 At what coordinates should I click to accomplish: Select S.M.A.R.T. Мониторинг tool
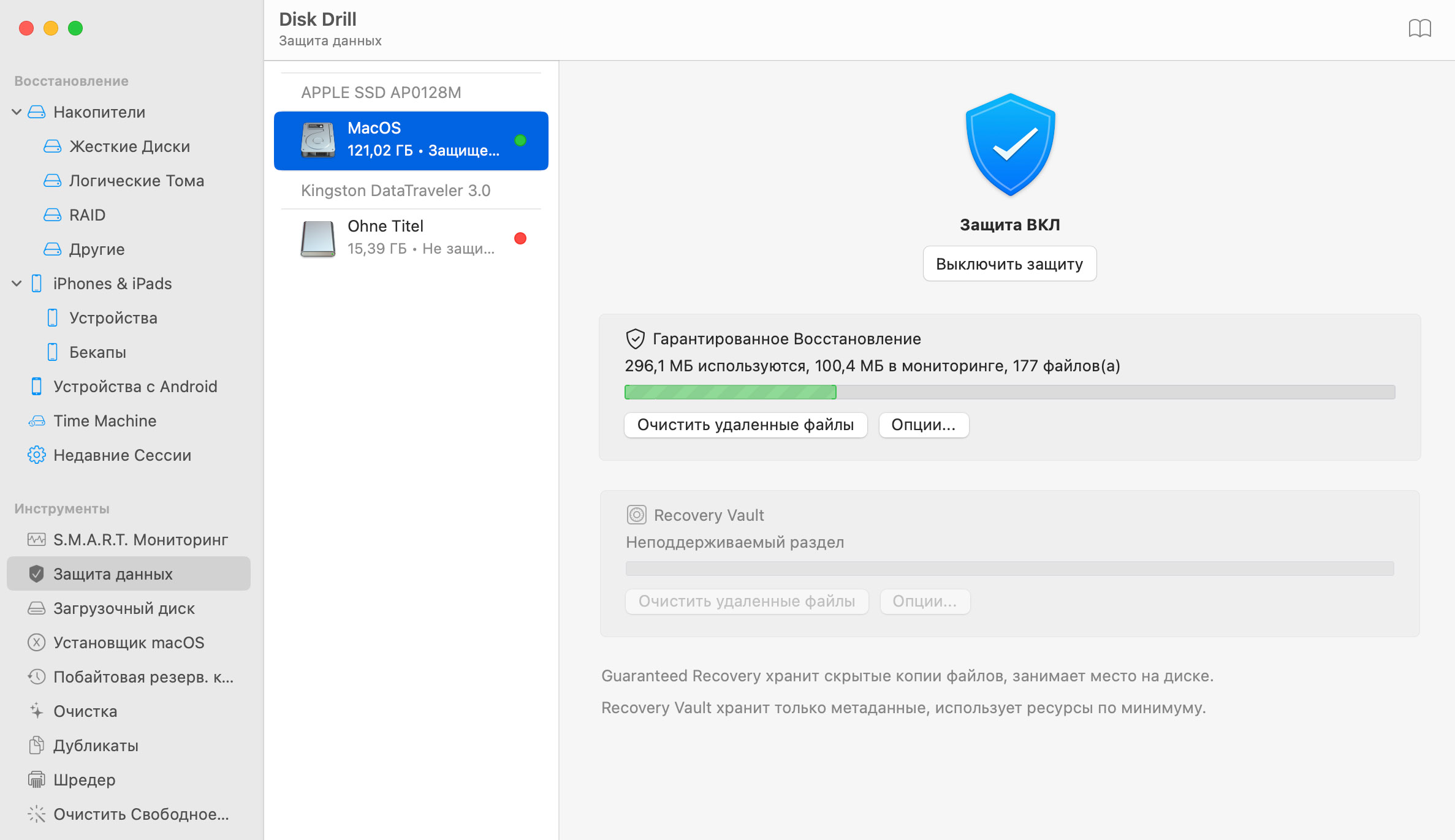click(140, 540)
